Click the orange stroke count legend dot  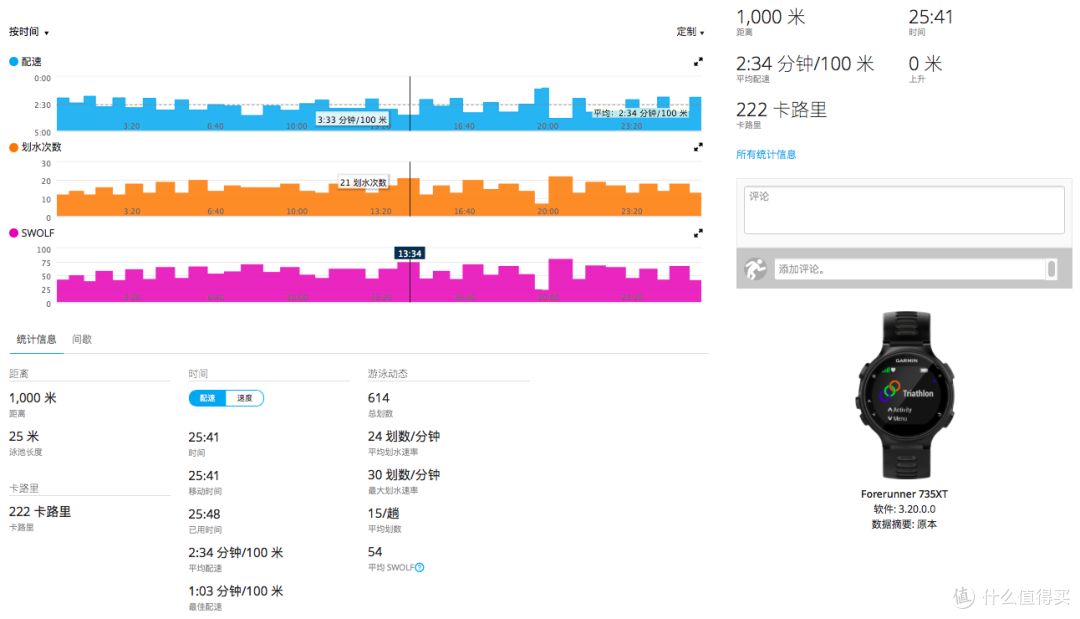point(13,147)
